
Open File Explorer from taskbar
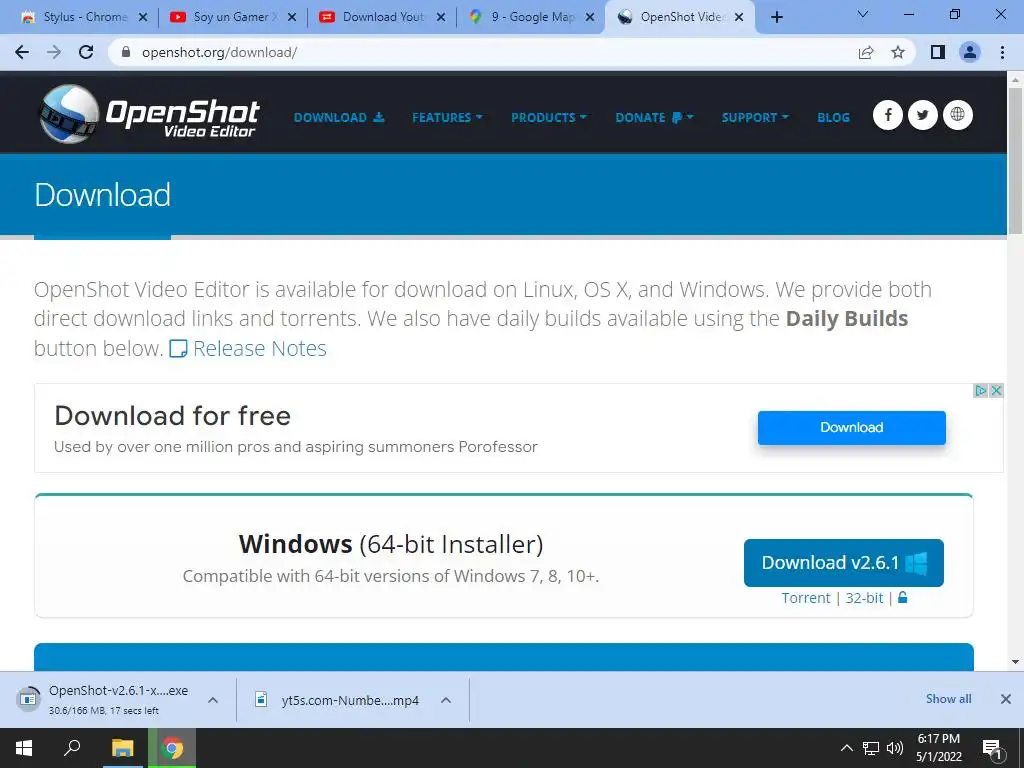click(x=122, y=748)
